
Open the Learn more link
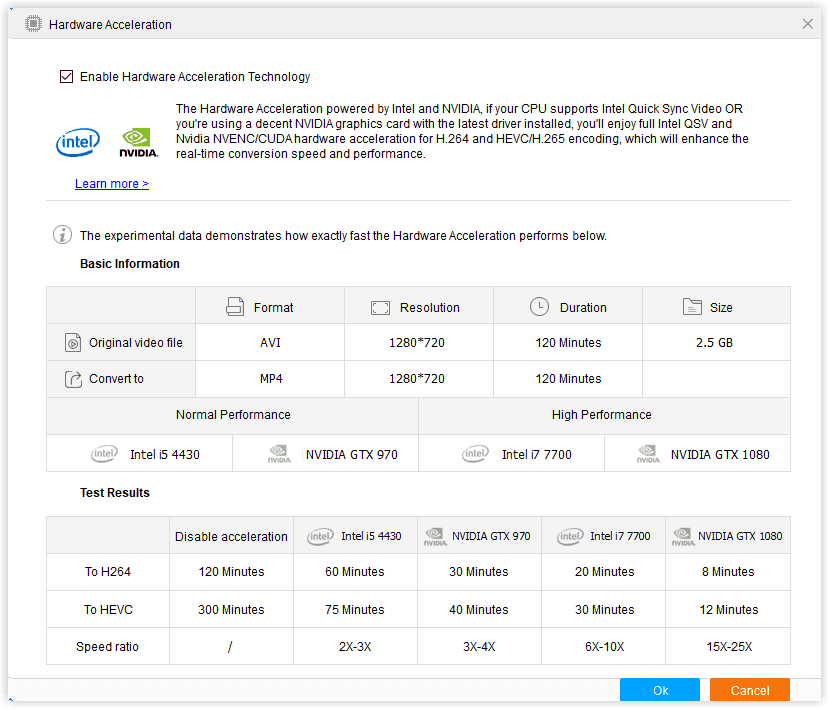(111, 184)
